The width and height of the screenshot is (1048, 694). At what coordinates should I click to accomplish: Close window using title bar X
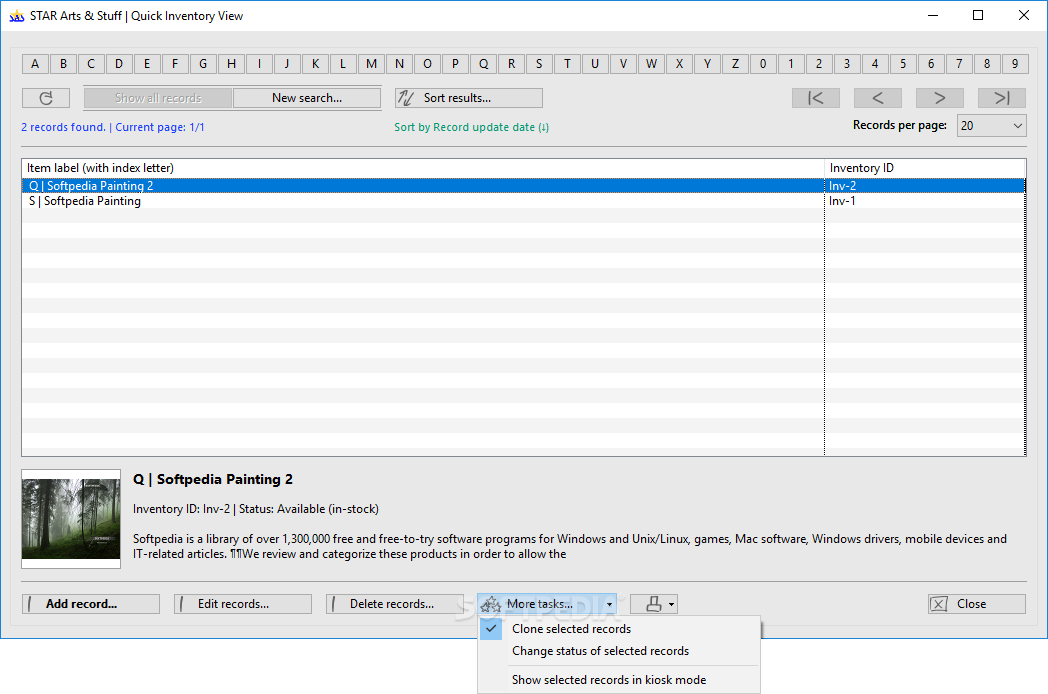[x=1023, y=15]
